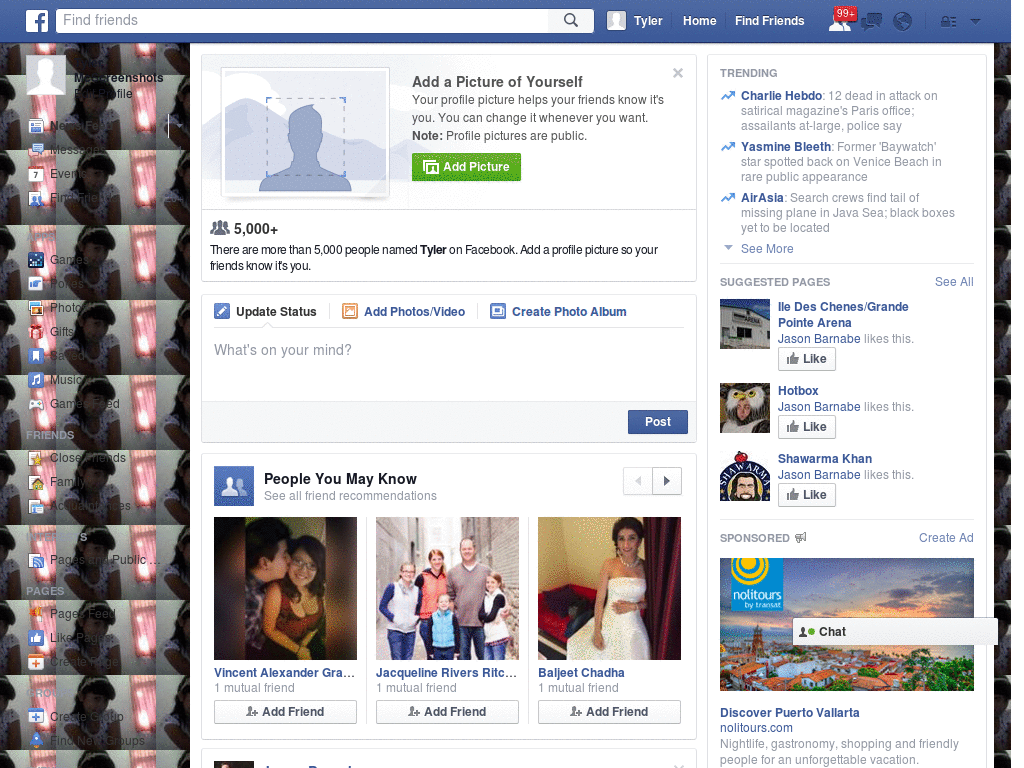This screenshot has height=768, width=1024.
Task: Open the notifications globe icon
Action: pos(903,22)
